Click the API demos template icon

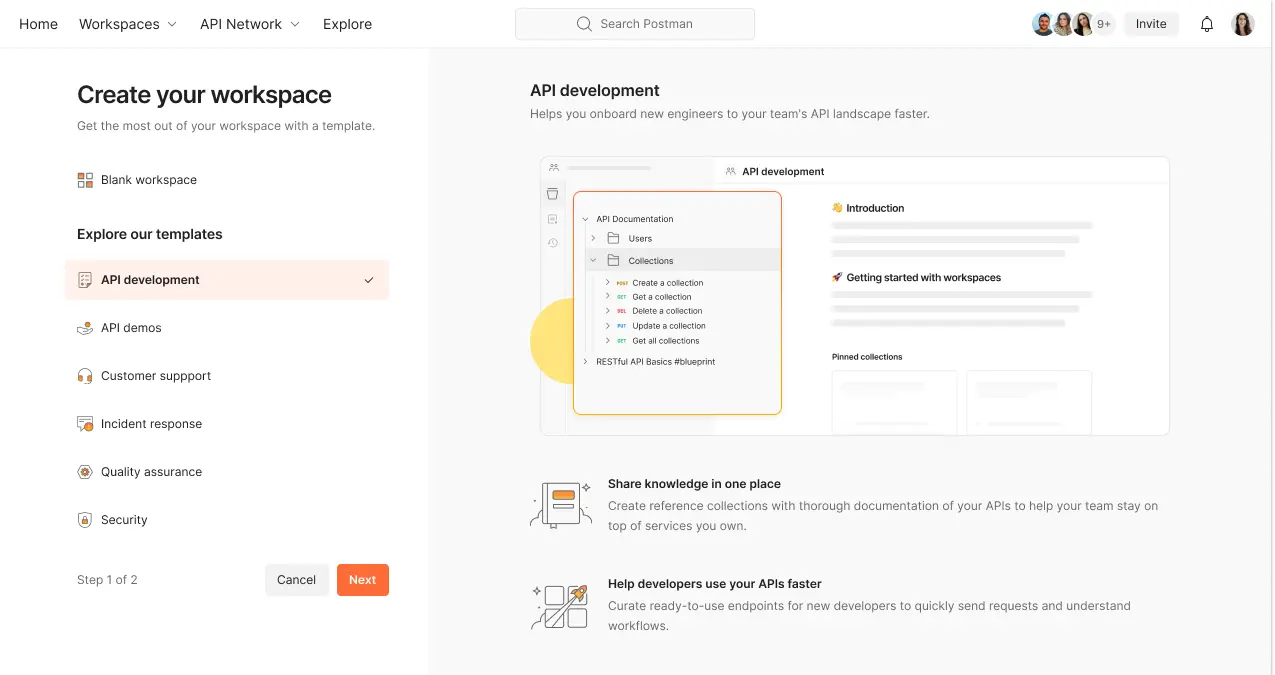click(x=85, y=328)
